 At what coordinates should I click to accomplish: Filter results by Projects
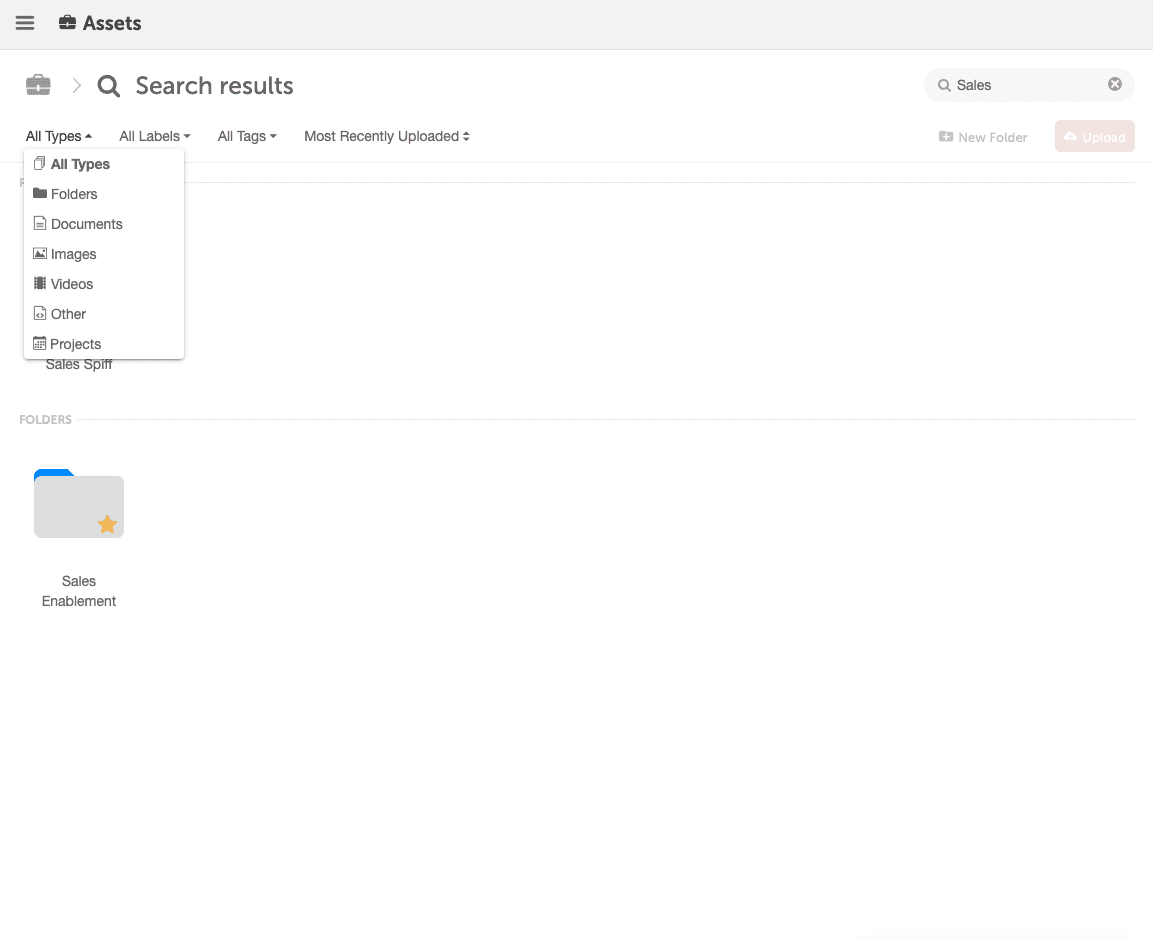[x=104, y=344]
